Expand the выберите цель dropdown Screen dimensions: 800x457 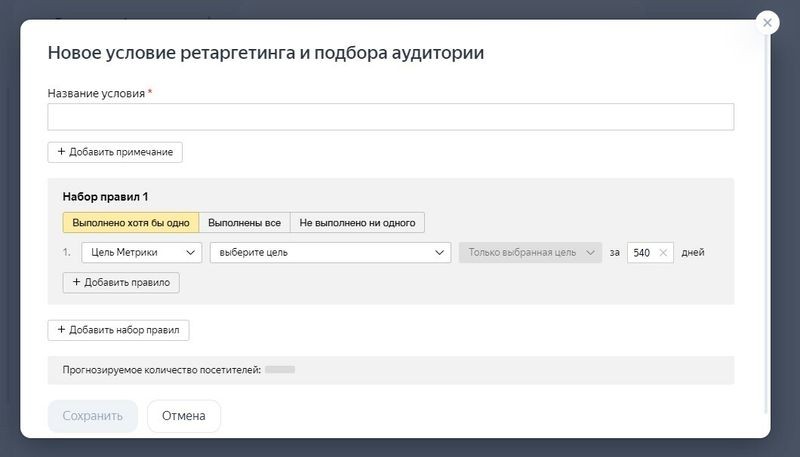329,253
